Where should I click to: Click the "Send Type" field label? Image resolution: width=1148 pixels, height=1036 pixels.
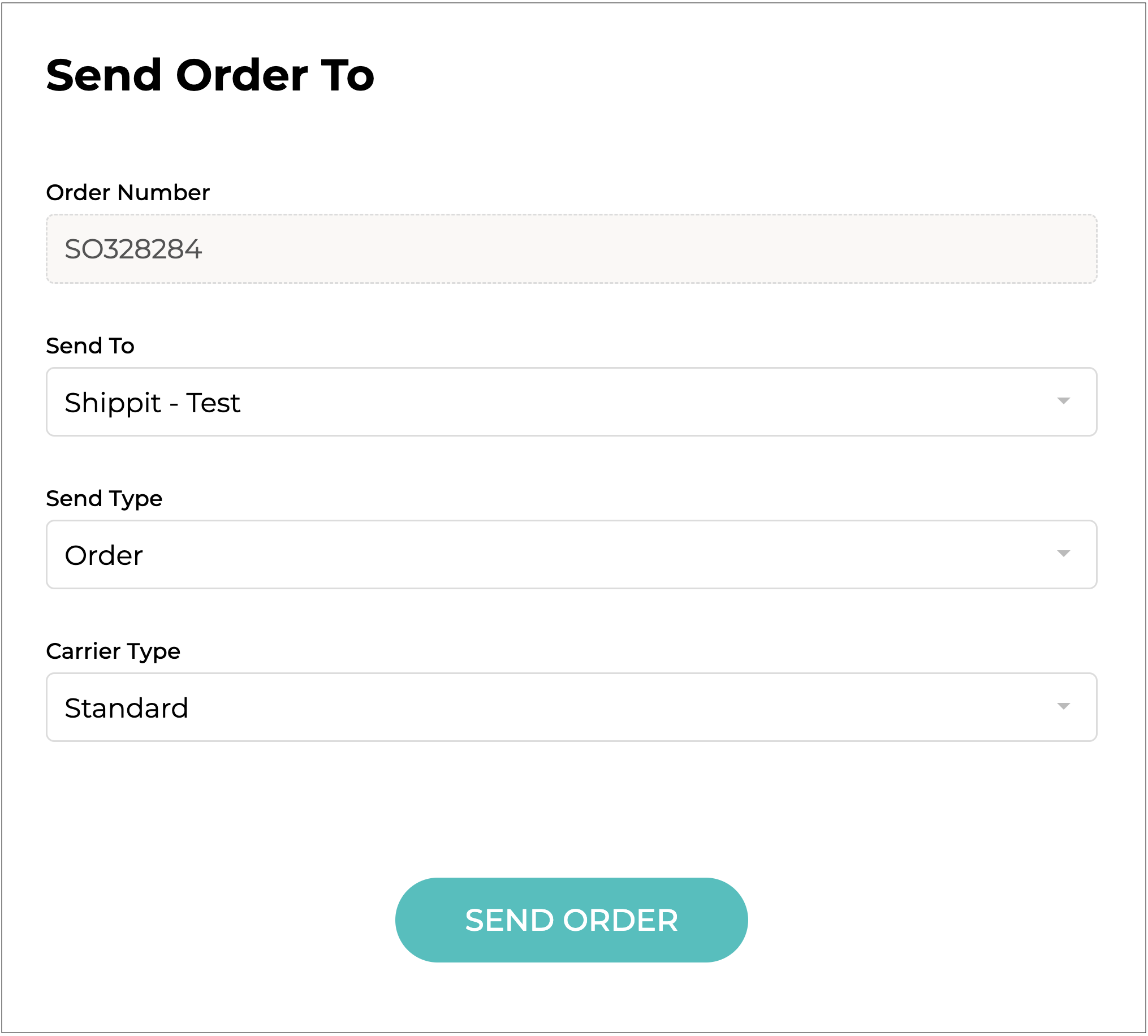pyautogui.click(x=104, y=498)
